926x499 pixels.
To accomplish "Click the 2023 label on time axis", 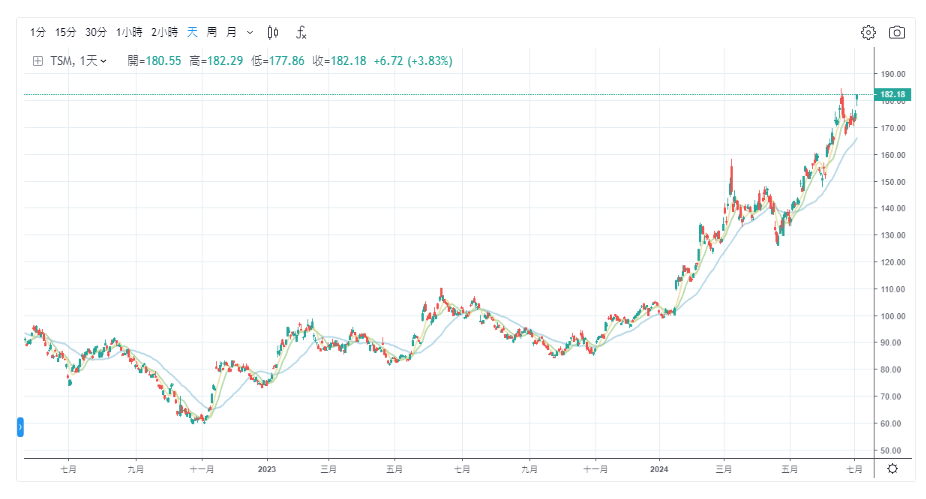I will tap(267, 468).
